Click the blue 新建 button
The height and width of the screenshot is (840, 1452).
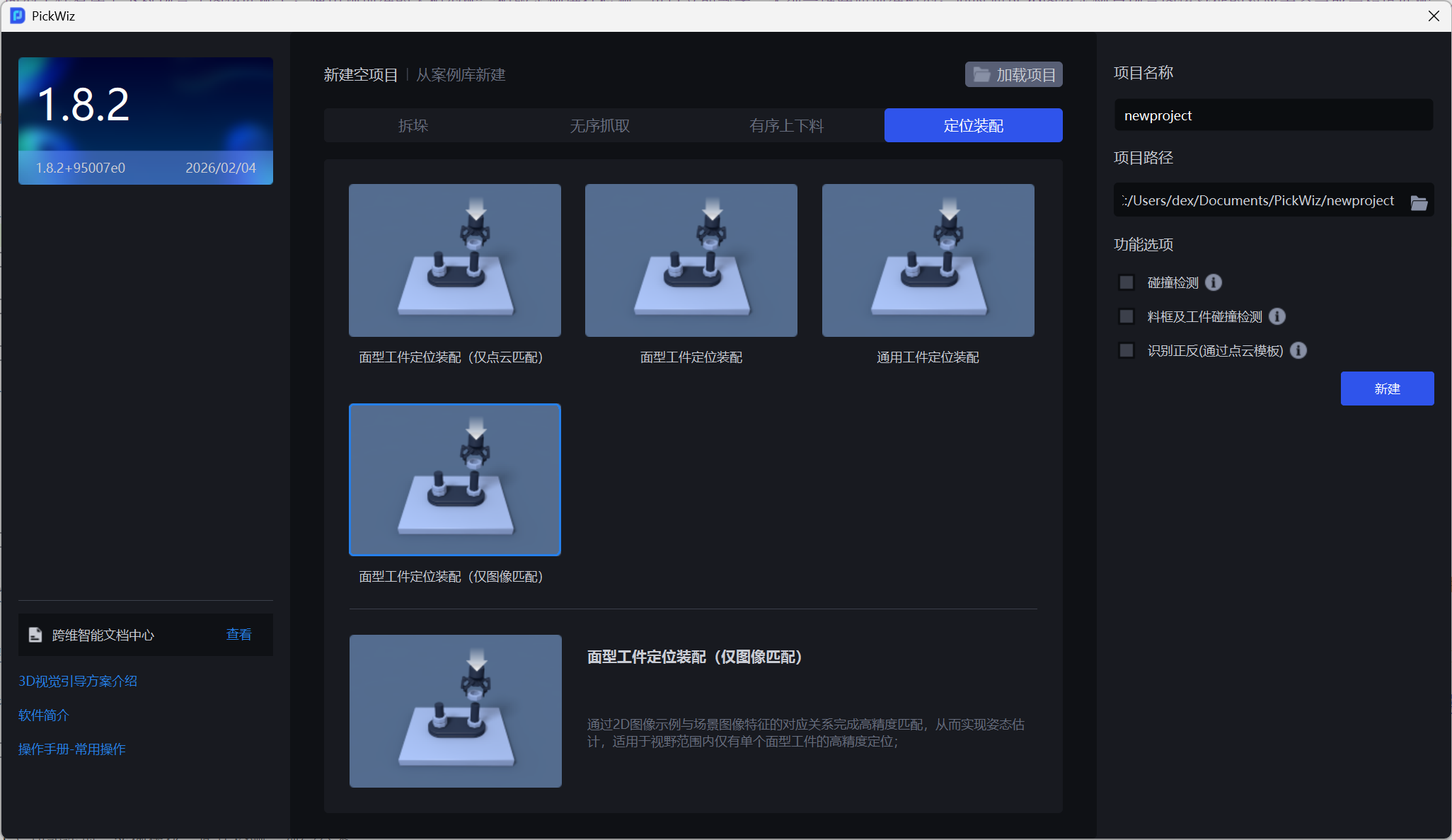coord(1387,389)
